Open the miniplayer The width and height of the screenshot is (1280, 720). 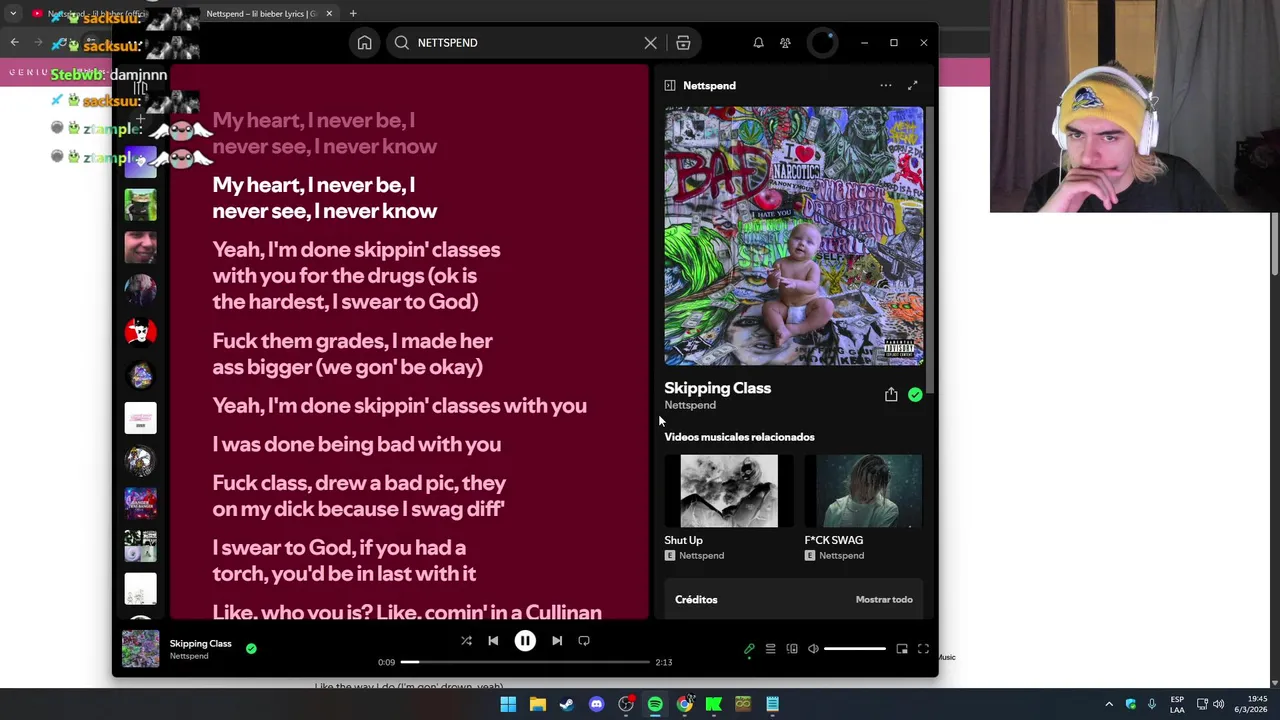[902, 649]
